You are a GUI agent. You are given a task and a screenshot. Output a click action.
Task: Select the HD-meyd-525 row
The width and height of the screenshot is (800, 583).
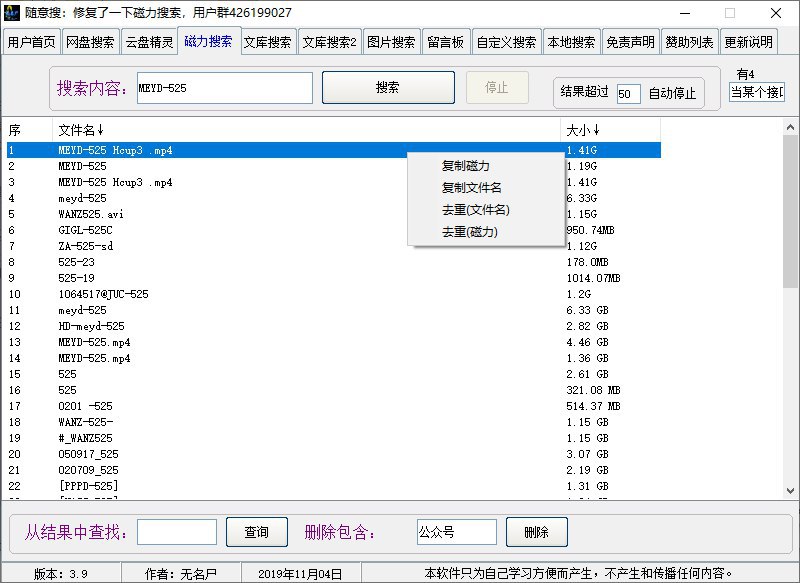click(x=334, y=326)
